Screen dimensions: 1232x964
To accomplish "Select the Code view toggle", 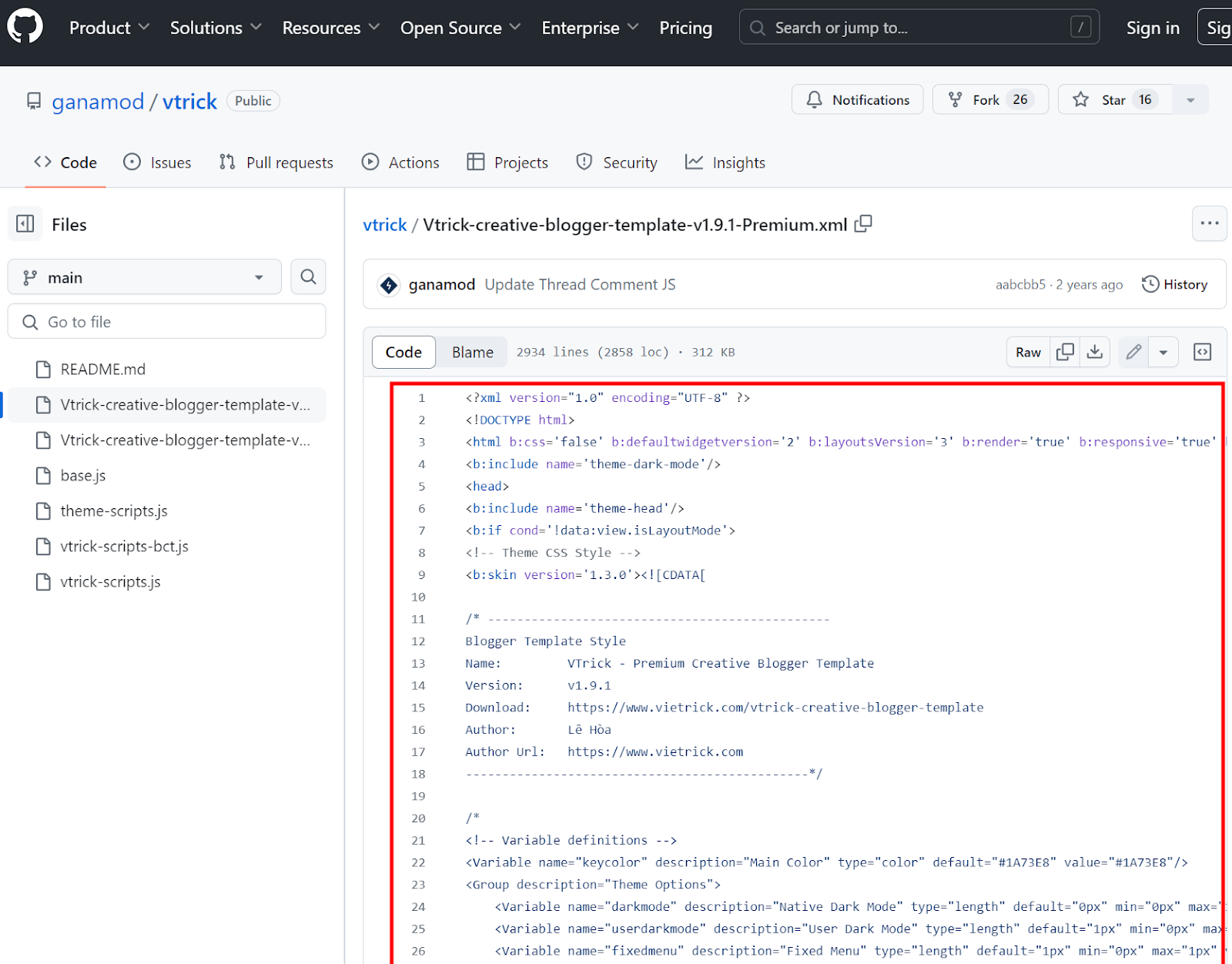I will click(x=403, y=352).
